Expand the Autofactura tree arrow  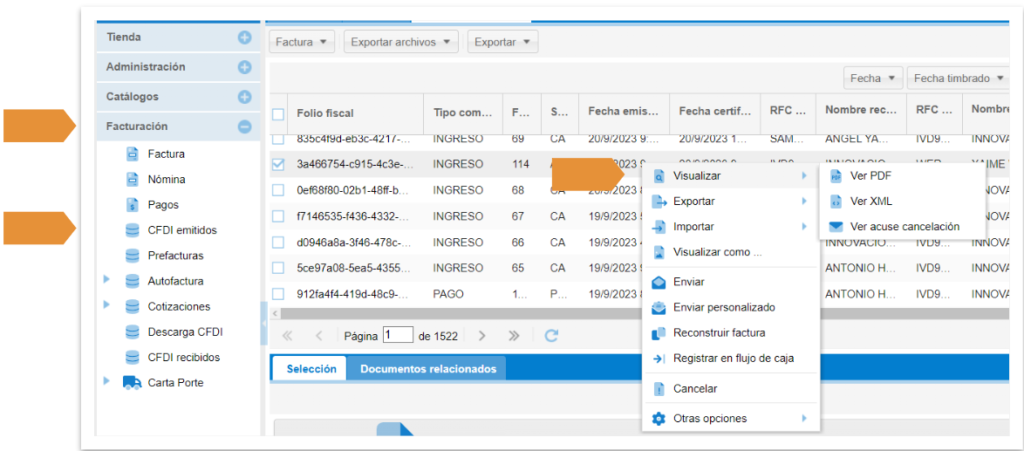tap(106, 280)
